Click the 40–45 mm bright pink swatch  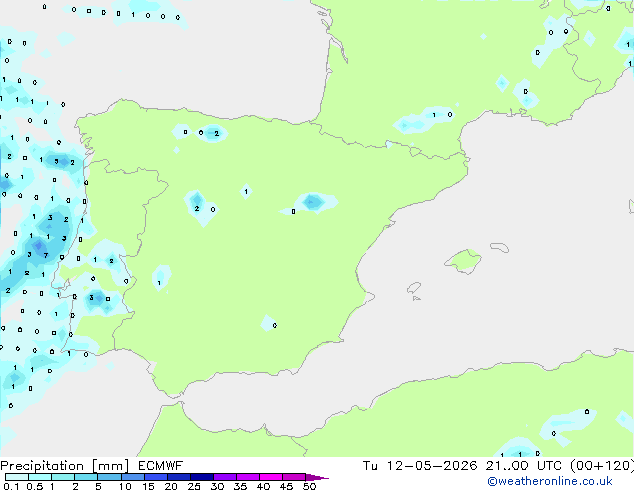click(x=271, y=477)
